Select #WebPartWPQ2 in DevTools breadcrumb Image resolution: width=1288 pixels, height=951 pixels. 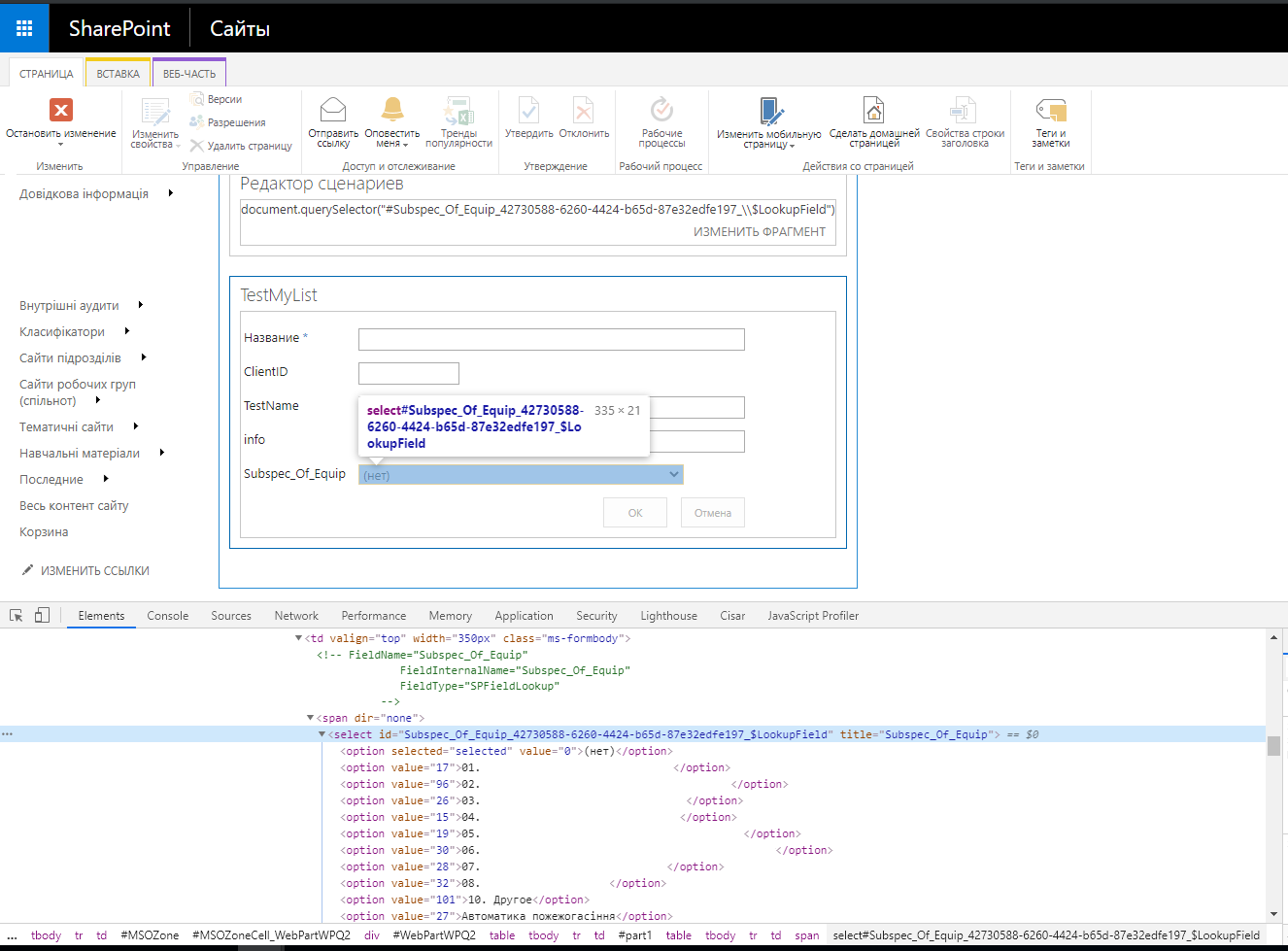[434, 935]
